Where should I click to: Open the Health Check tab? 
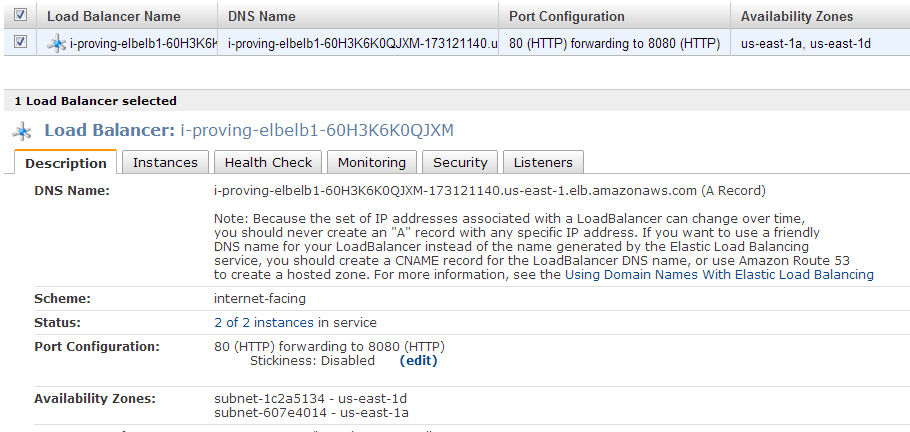(x=268, y=163)
